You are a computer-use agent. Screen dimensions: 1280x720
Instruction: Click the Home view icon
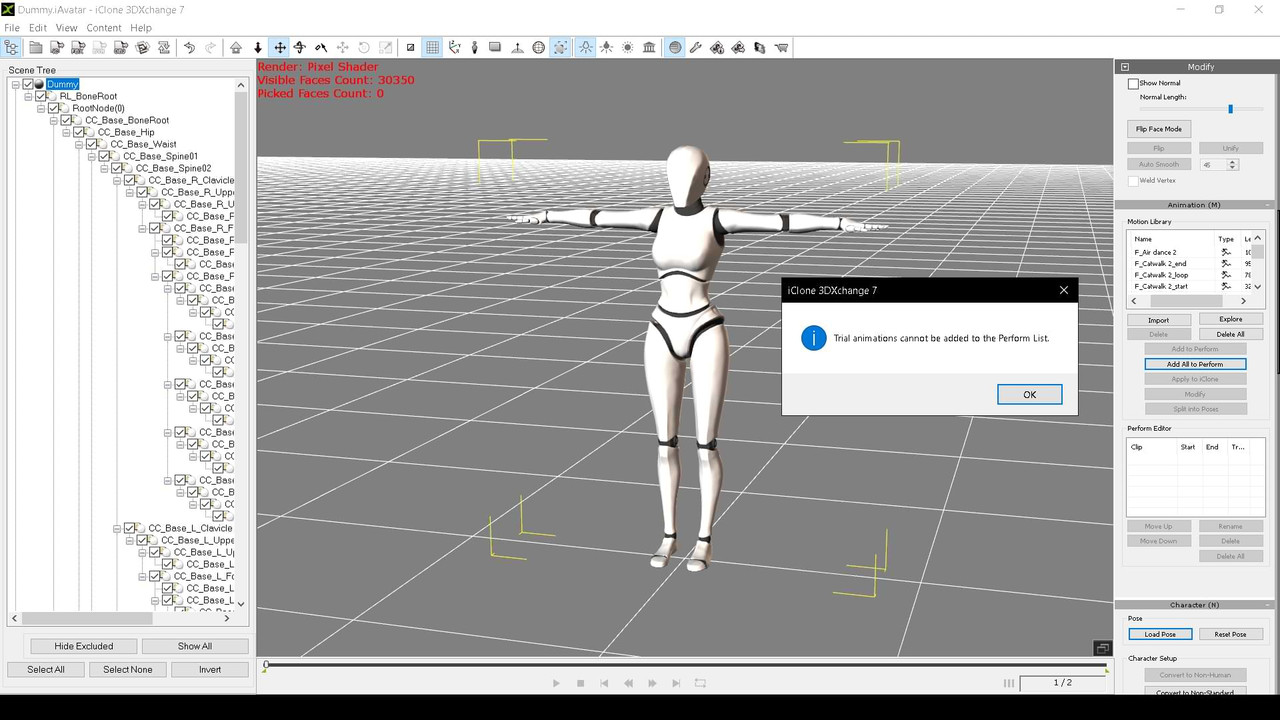click(236, 47)
